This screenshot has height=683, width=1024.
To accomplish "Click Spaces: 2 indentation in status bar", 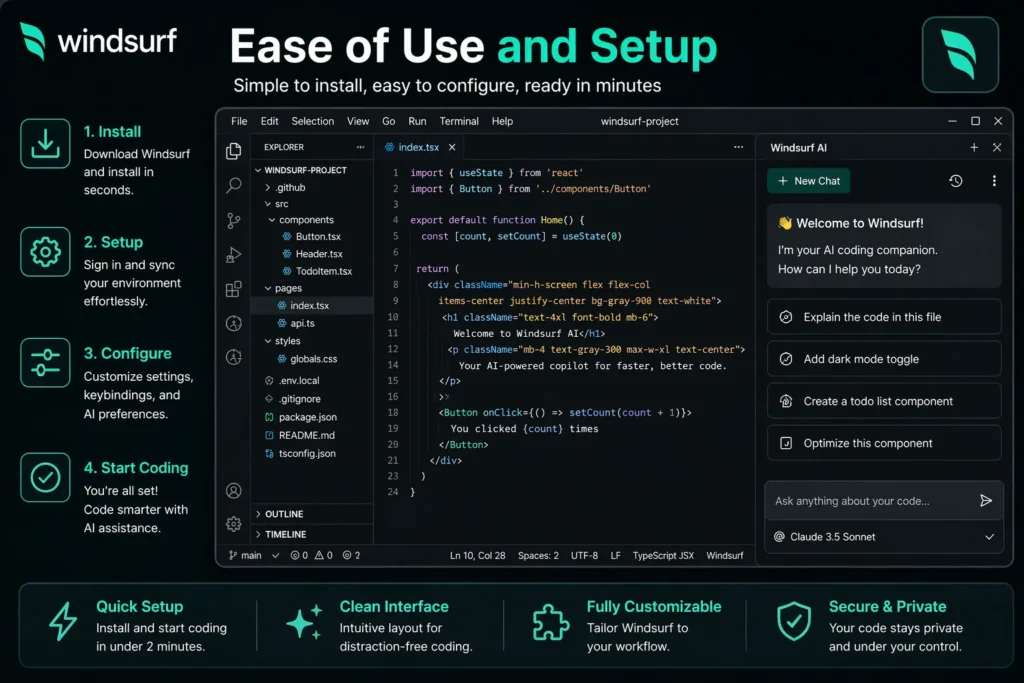I will point(538,556).
